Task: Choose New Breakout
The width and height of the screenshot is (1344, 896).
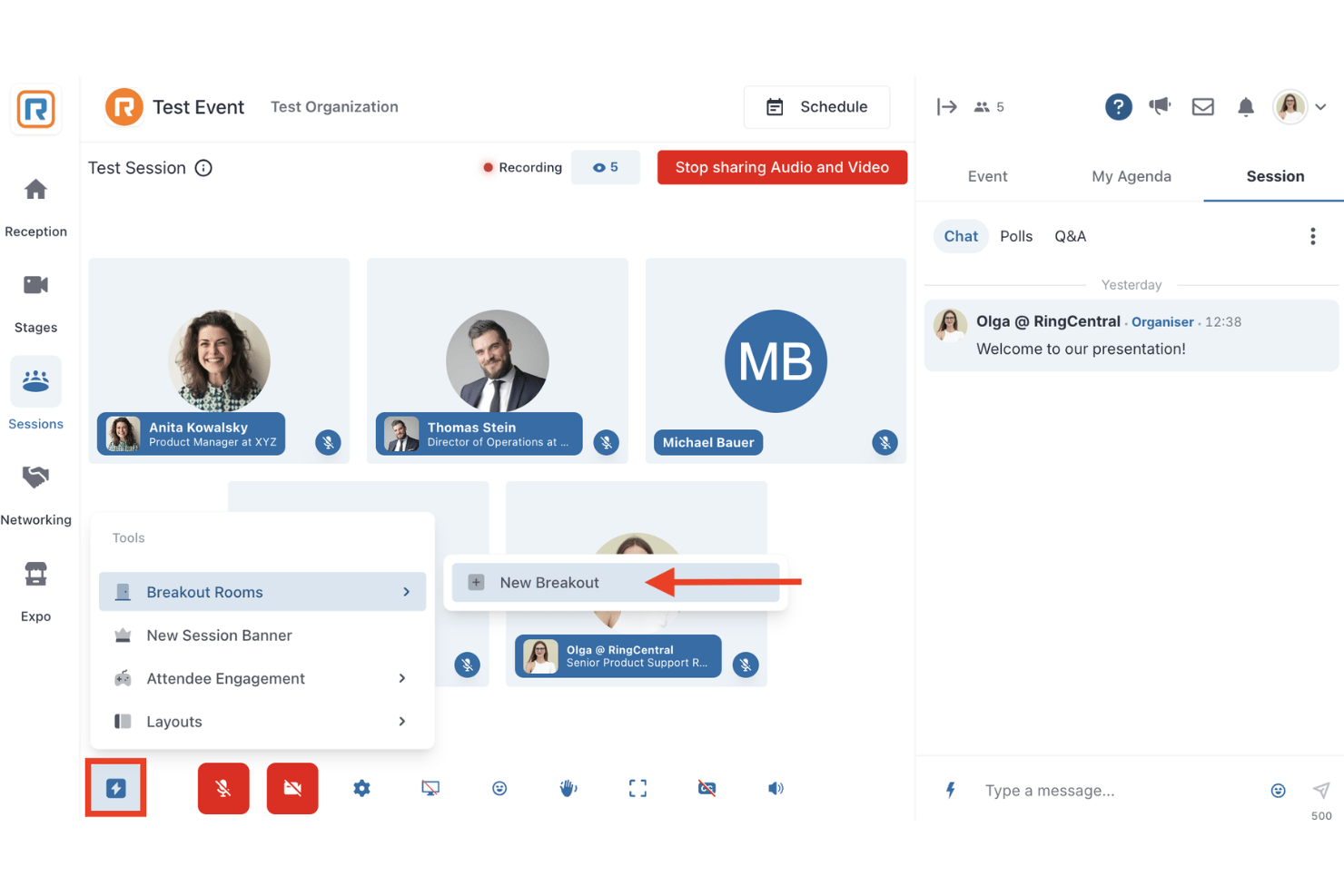Action: 616,583
